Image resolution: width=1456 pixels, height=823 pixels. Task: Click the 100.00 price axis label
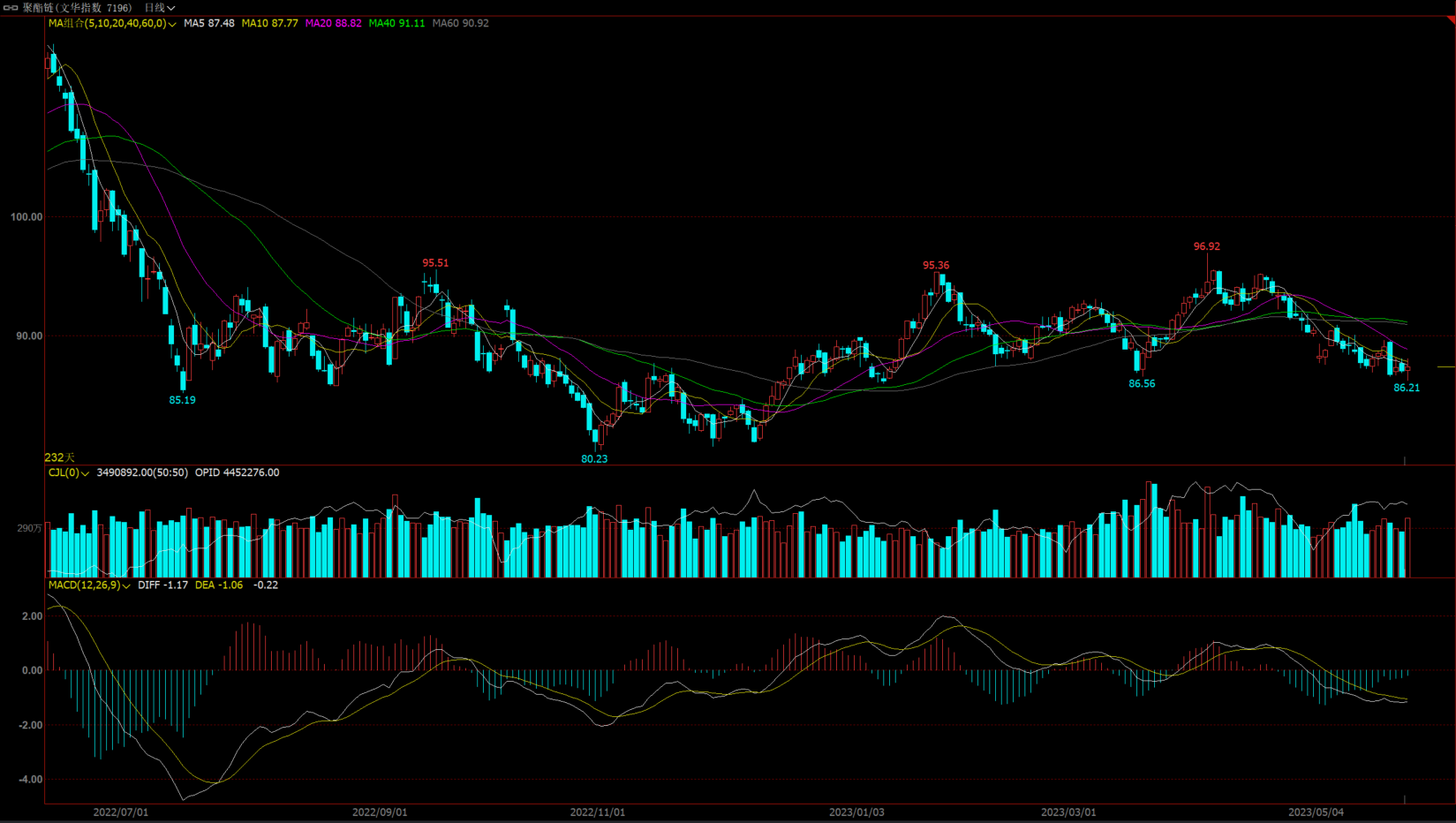tap(26, 217)
